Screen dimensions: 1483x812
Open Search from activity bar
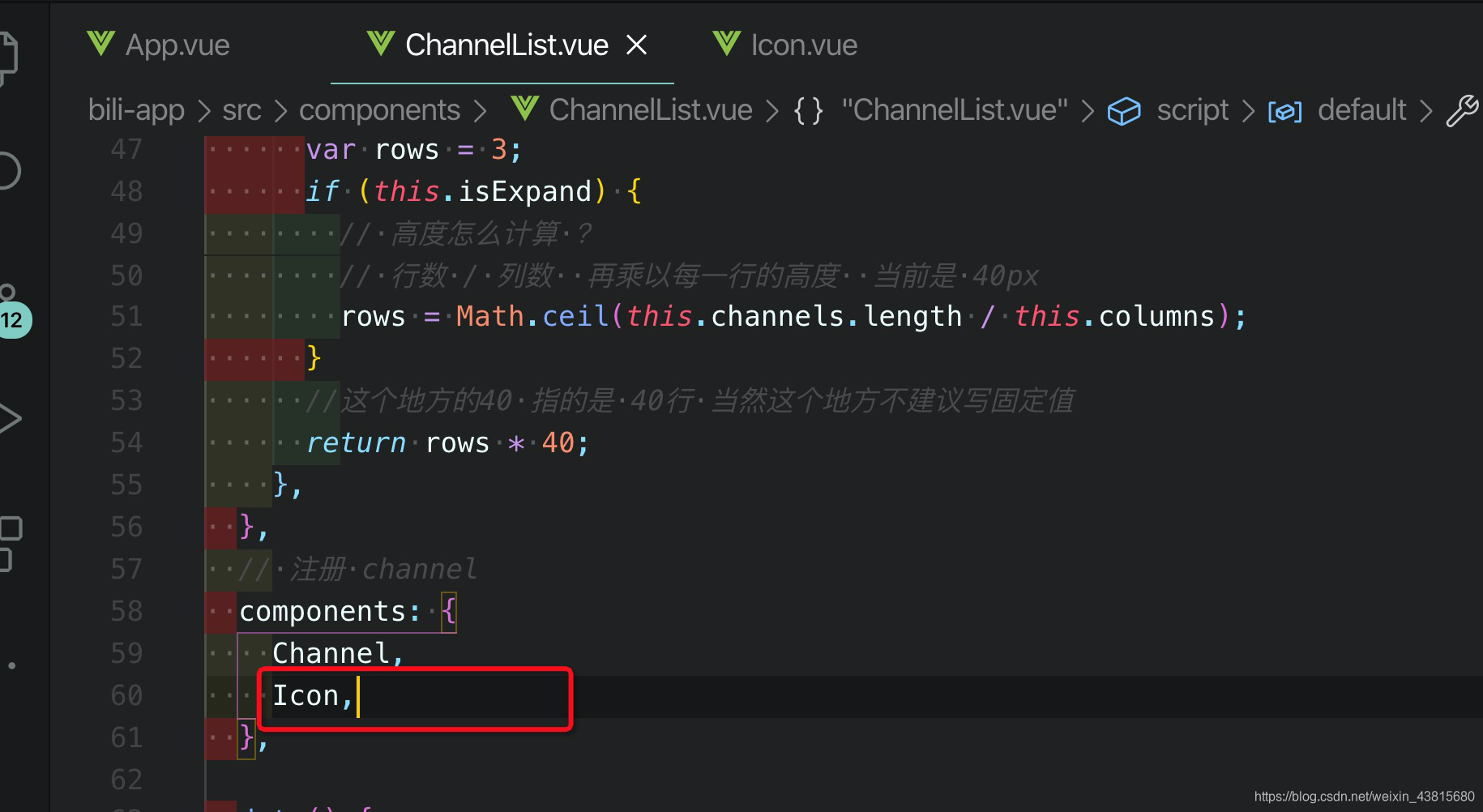[x=10, y=171]
